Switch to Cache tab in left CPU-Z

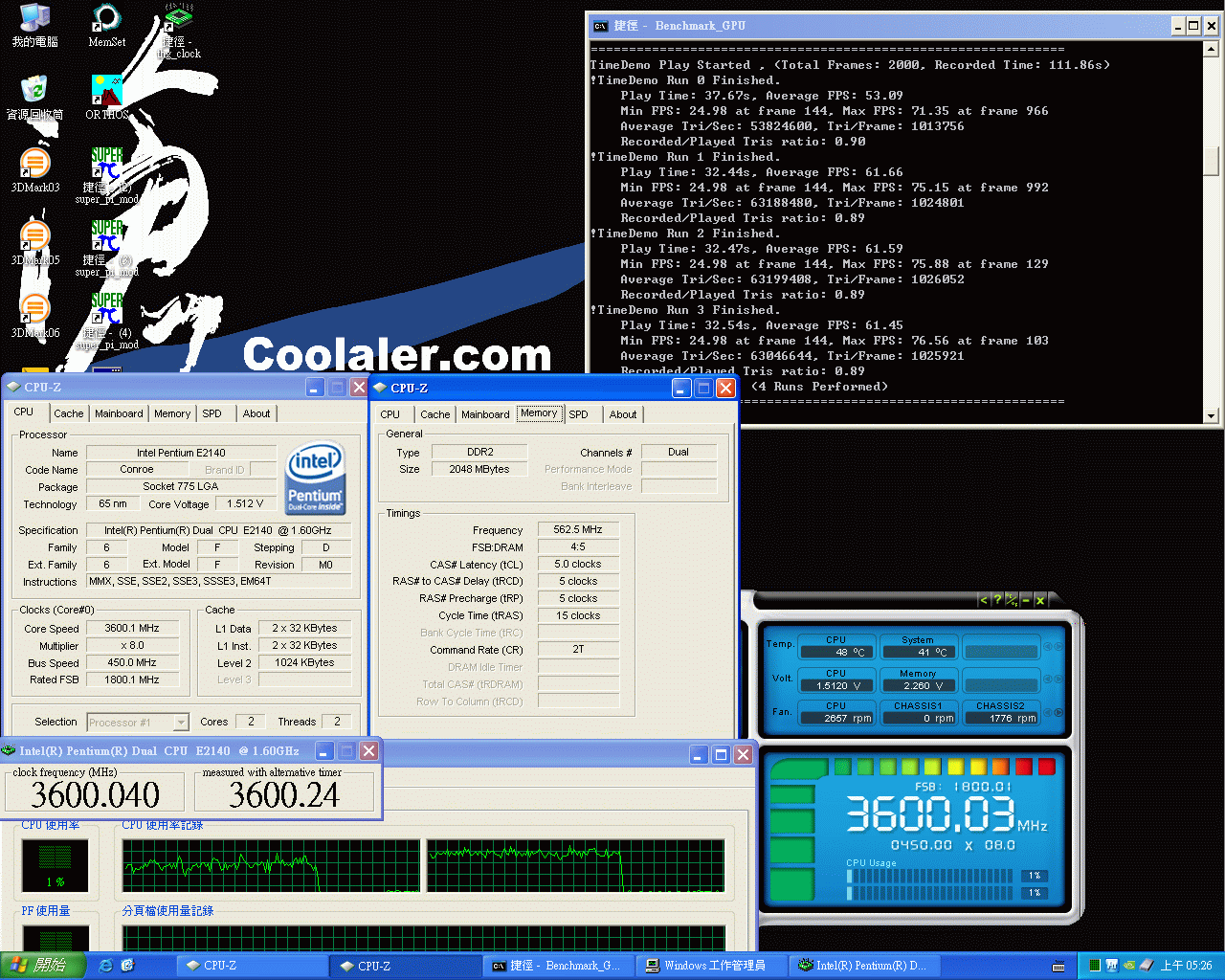point(68,413)
